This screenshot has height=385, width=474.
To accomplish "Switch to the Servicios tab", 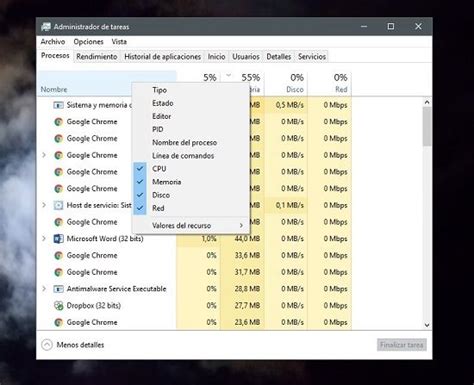I will (312, 57).
